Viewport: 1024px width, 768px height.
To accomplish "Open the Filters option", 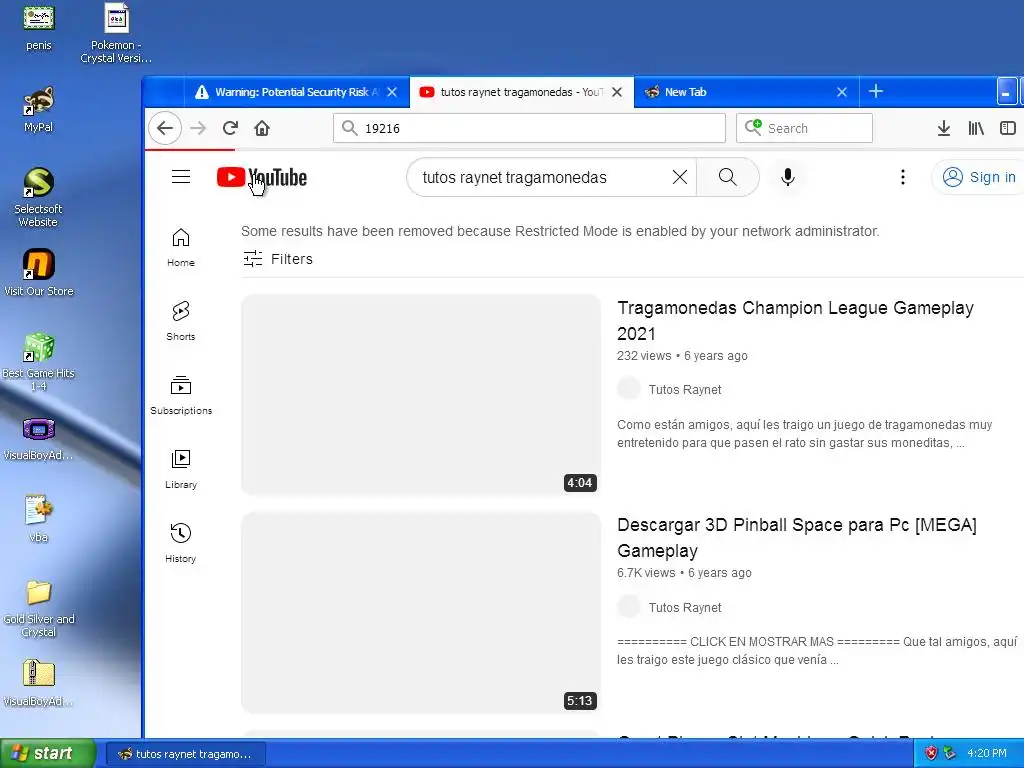I will 278,259.
